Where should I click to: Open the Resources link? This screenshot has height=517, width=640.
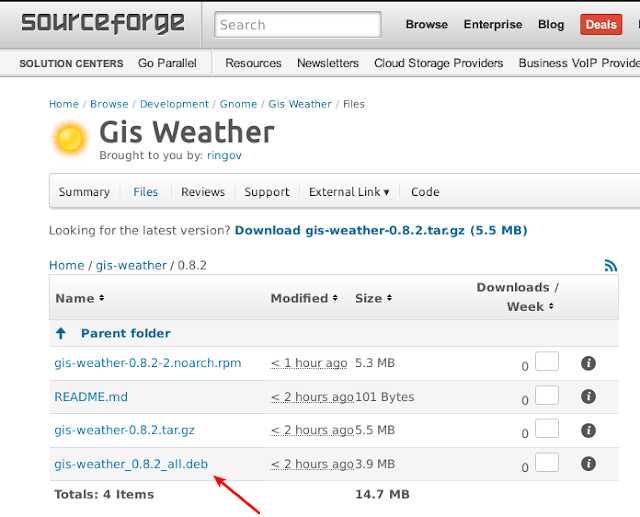pos(253,63)
